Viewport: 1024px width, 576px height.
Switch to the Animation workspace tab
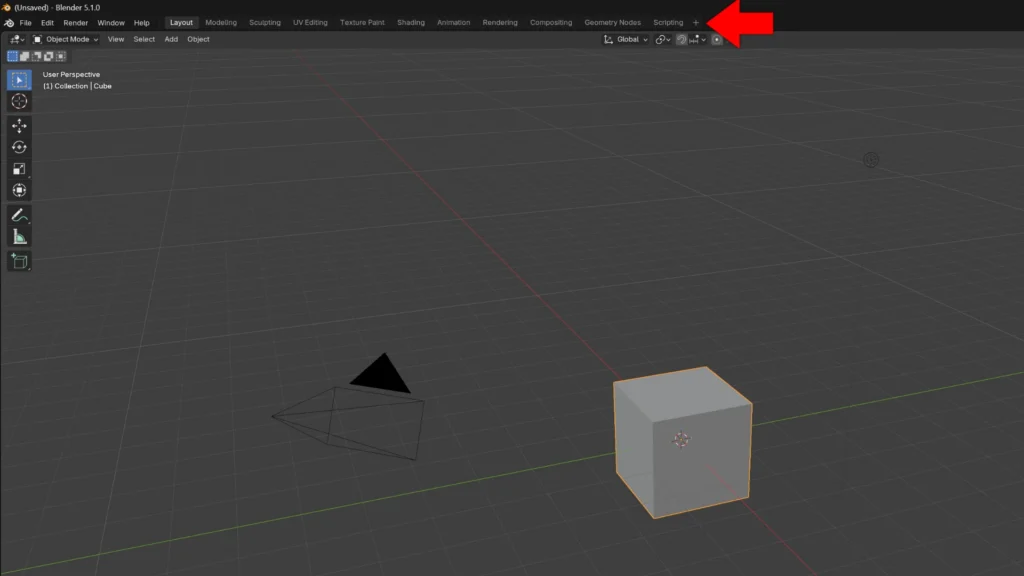[453, 22]
